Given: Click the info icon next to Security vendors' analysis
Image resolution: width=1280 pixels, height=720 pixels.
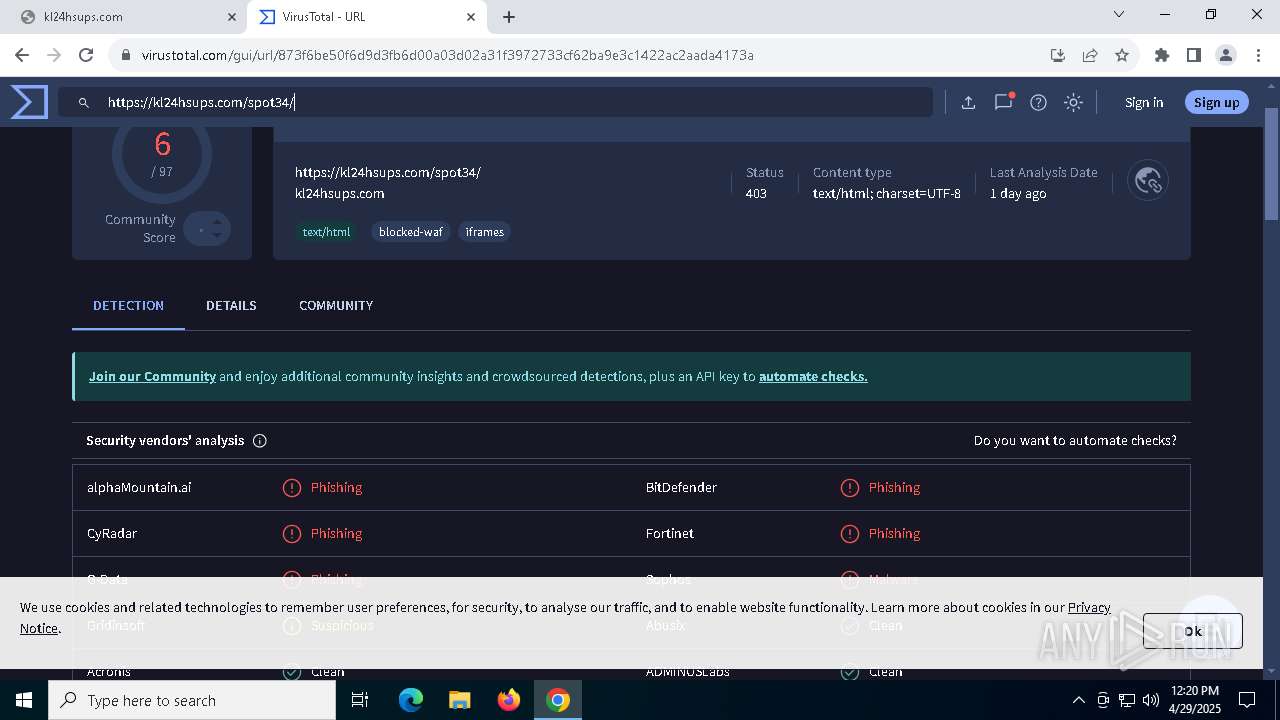Looking at the screenshot, I should (260, 441).
